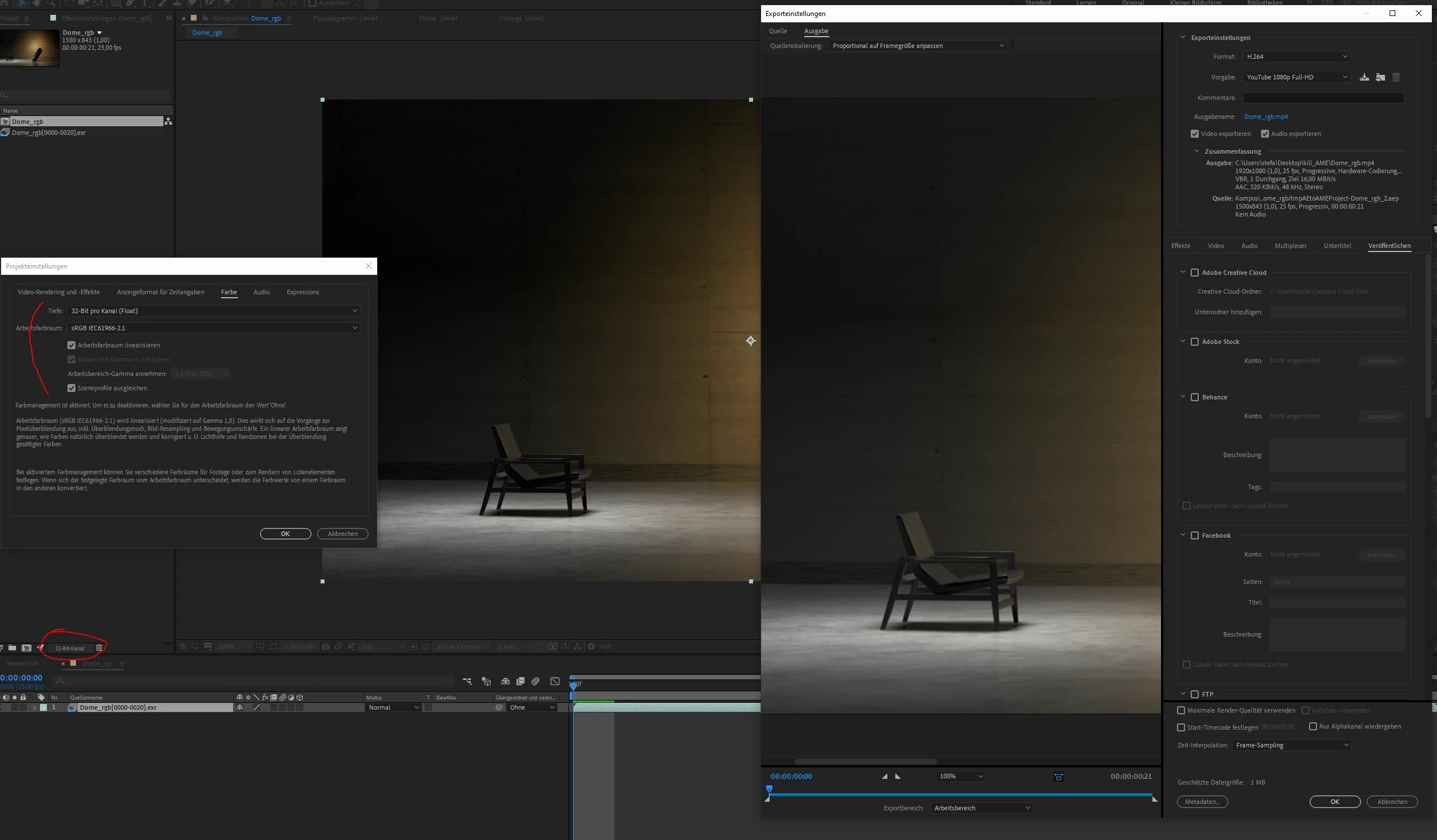Uncheck Arbeitsfarbraum linearisieren checkbox
The width and height of the screenshot is (1437, 840).
71,345
